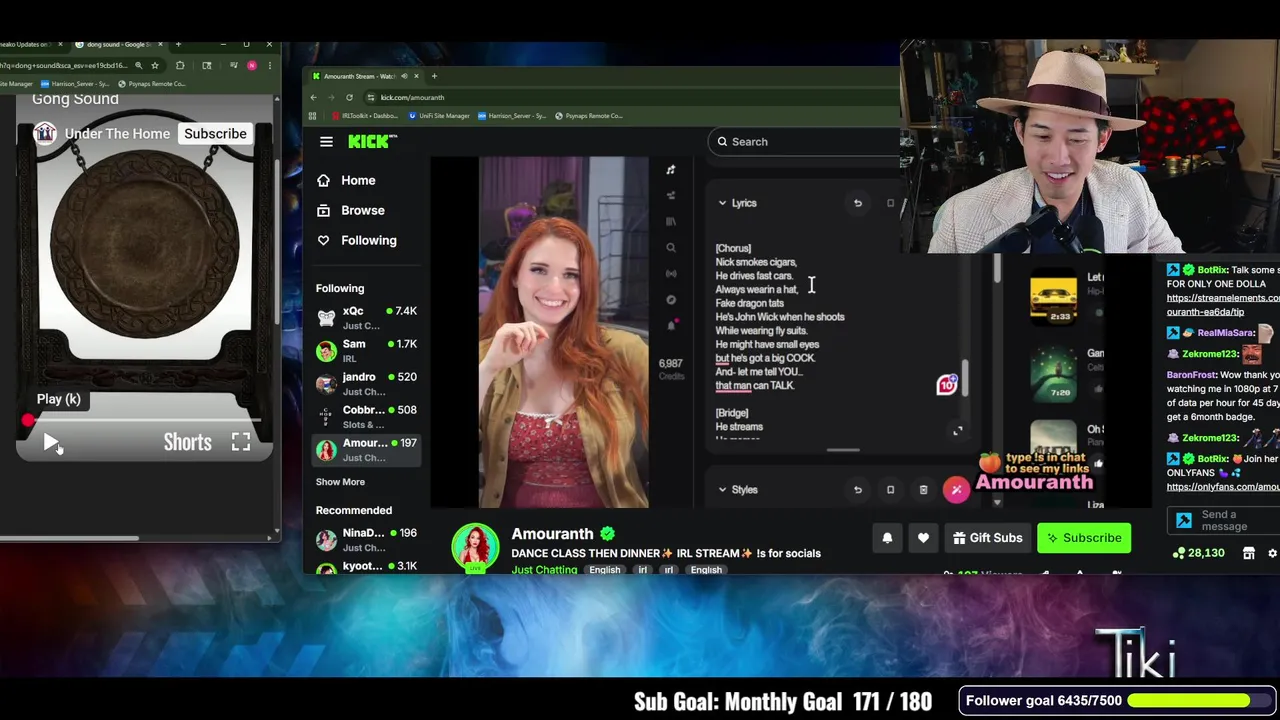This screenshot has width=1280, height=720.
Task: Delete styles with the trash icon
Action: [923, 490]
